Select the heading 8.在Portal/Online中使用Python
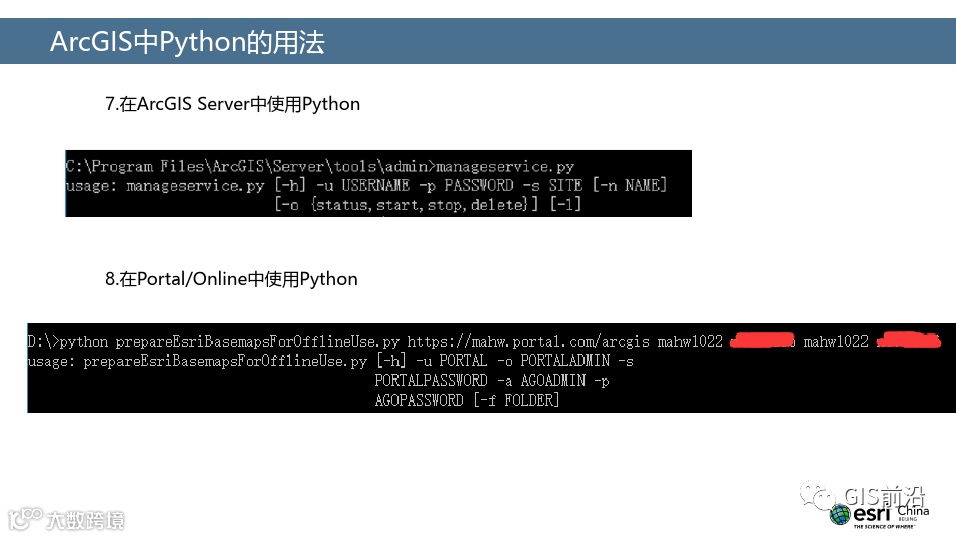The height and width of the screenshot is (538, 956). [231, 279]
